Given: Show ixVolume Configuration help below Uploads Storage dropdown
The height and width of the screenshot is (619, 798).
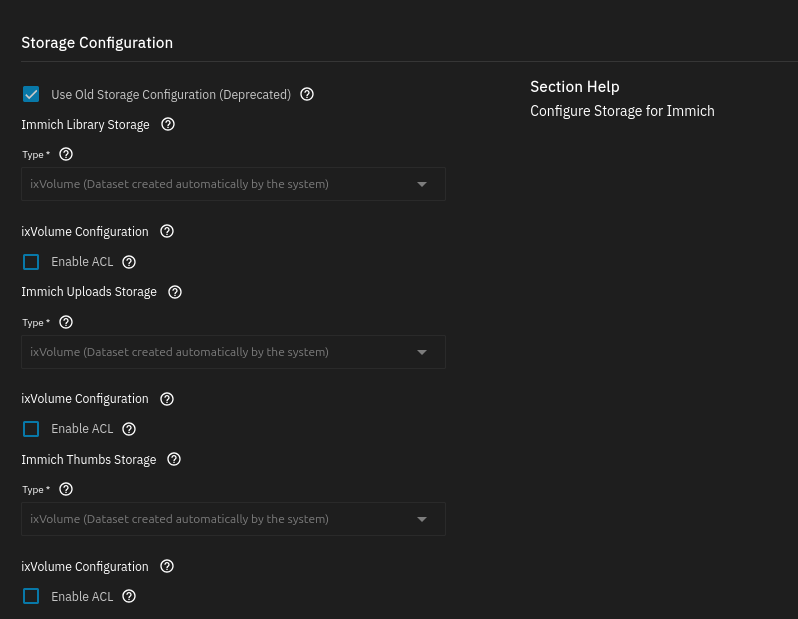Looking at the screenshot, I should [167, 399].
